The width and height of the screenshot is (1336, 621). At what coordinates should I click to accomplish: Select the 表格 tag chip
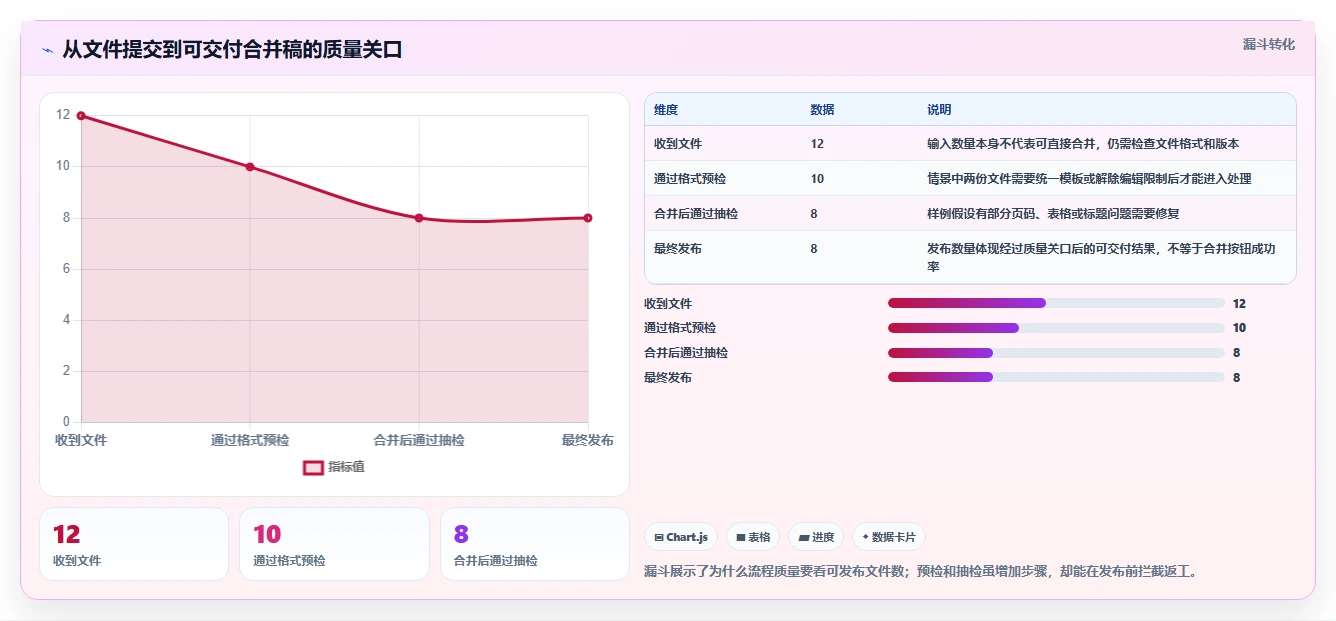[753, 537]
